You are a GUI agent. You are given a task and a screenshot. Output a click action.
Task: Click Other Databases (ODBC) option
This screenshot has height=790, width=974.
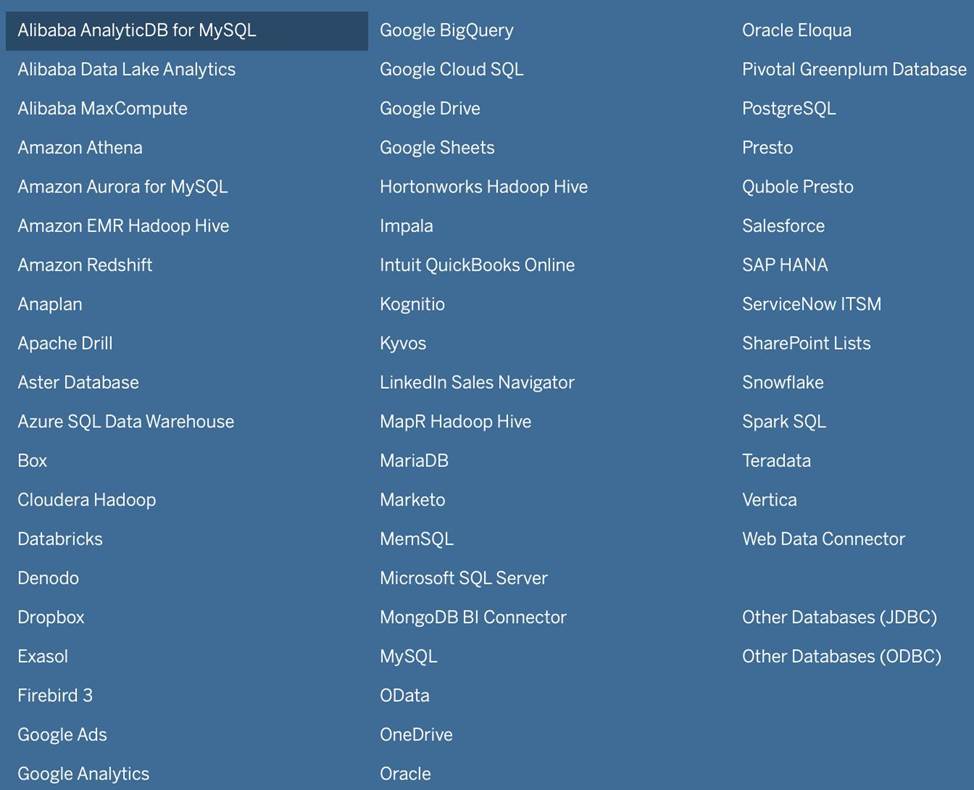coord(841,657)
